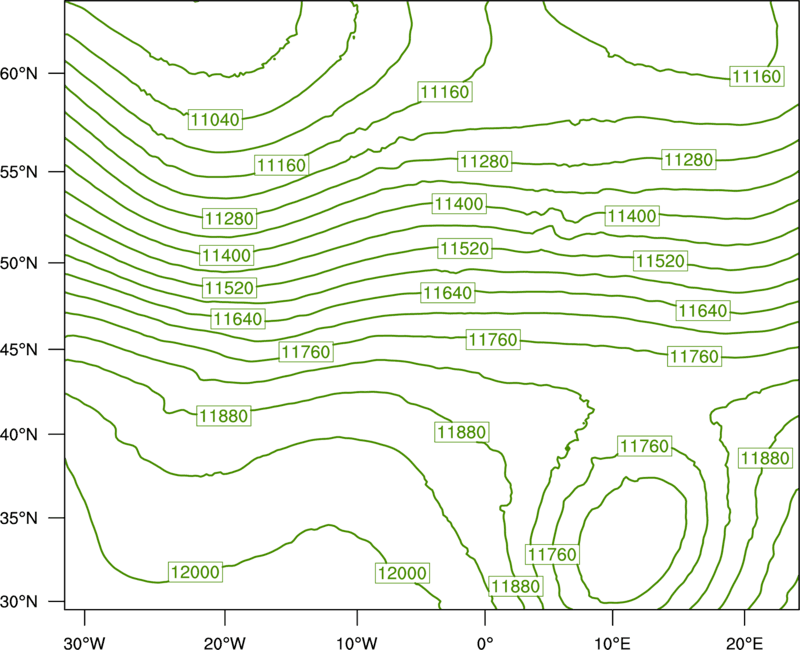Click the 0° longitude axis label
This screenshot has height=650, width=800.
485,643
